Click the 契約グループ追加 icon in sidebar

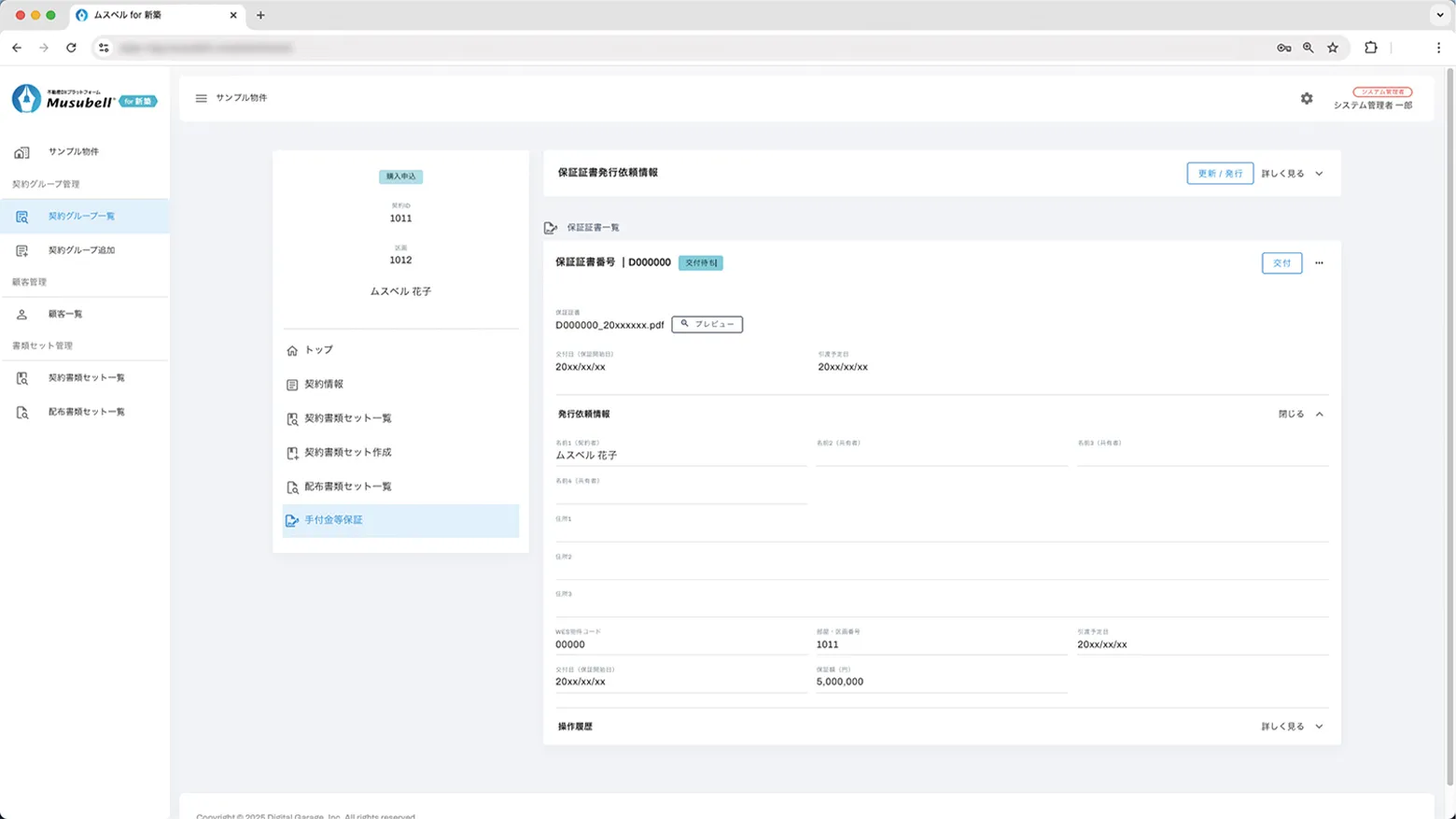tap(22, 251)
